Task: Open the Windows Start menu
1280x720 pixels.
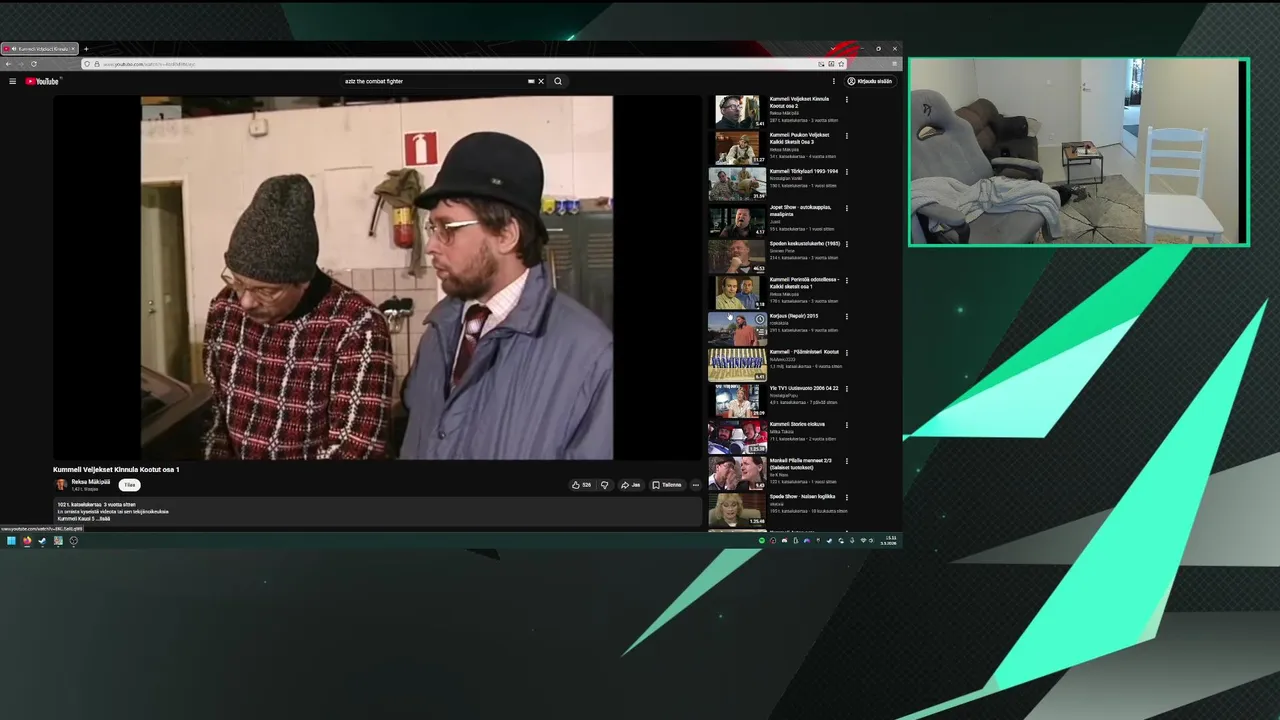Action: click(x=11, y=541)
